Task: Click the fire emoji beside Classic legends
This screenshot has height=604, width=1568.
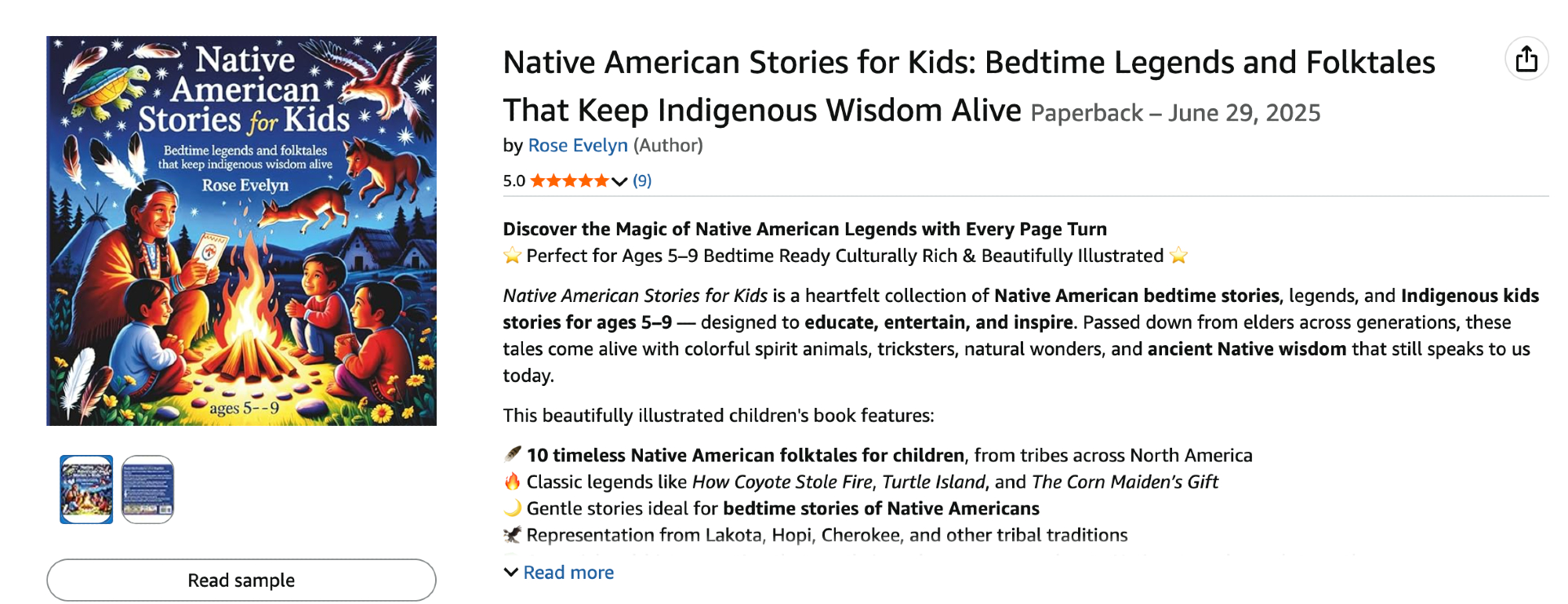Action: [513, 482]
